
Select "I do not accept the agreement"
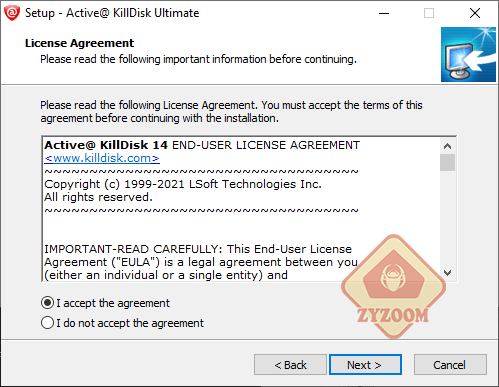[122, 323]
